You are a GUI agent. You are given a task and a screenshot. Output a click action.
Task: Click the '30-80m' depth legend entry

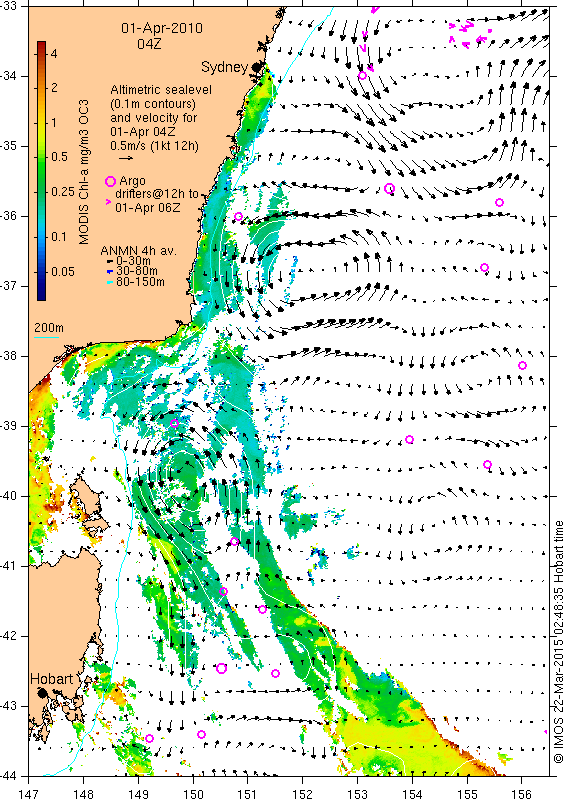click(137, 271)
